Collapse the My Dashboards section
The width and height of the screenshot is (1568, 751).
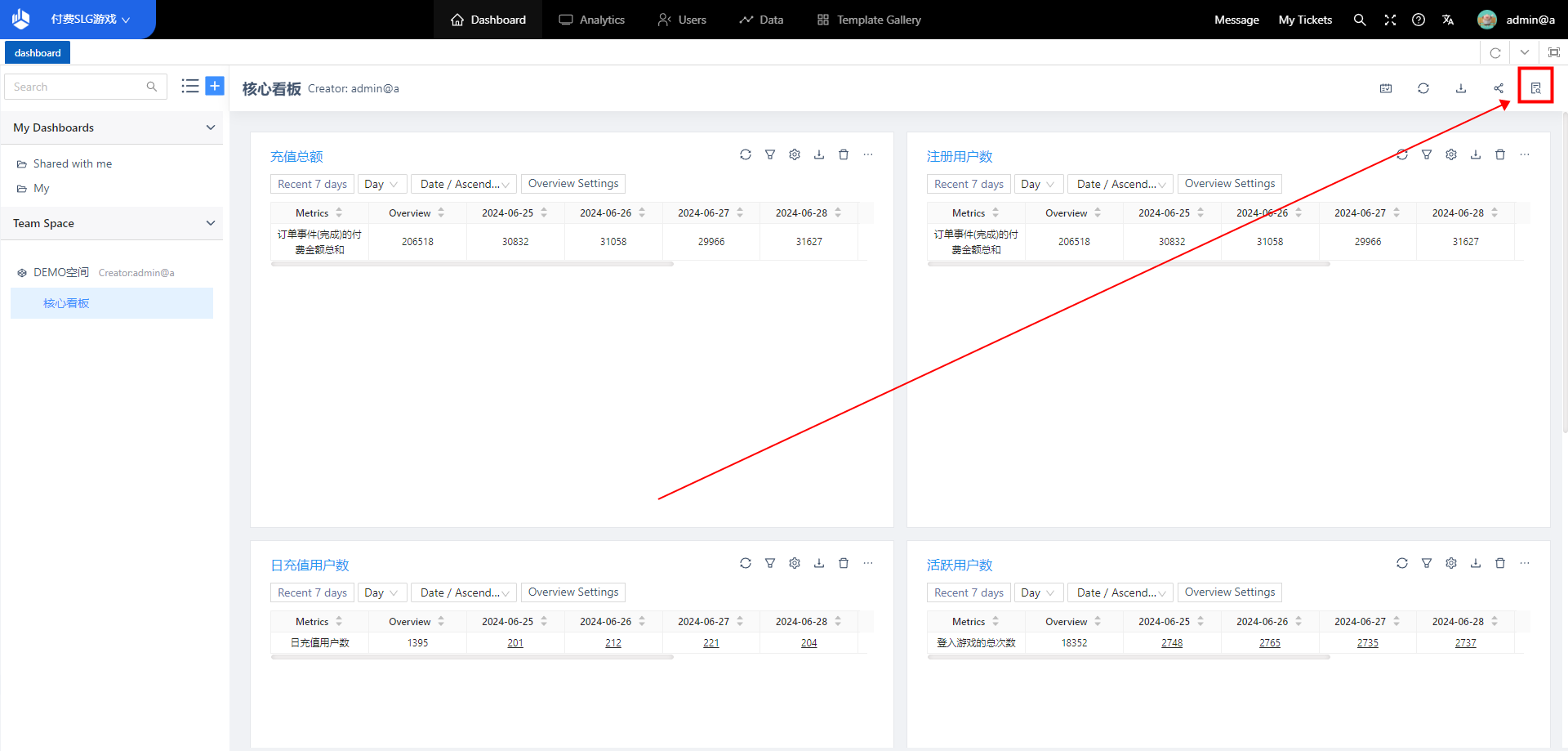[x=210, y=127]
